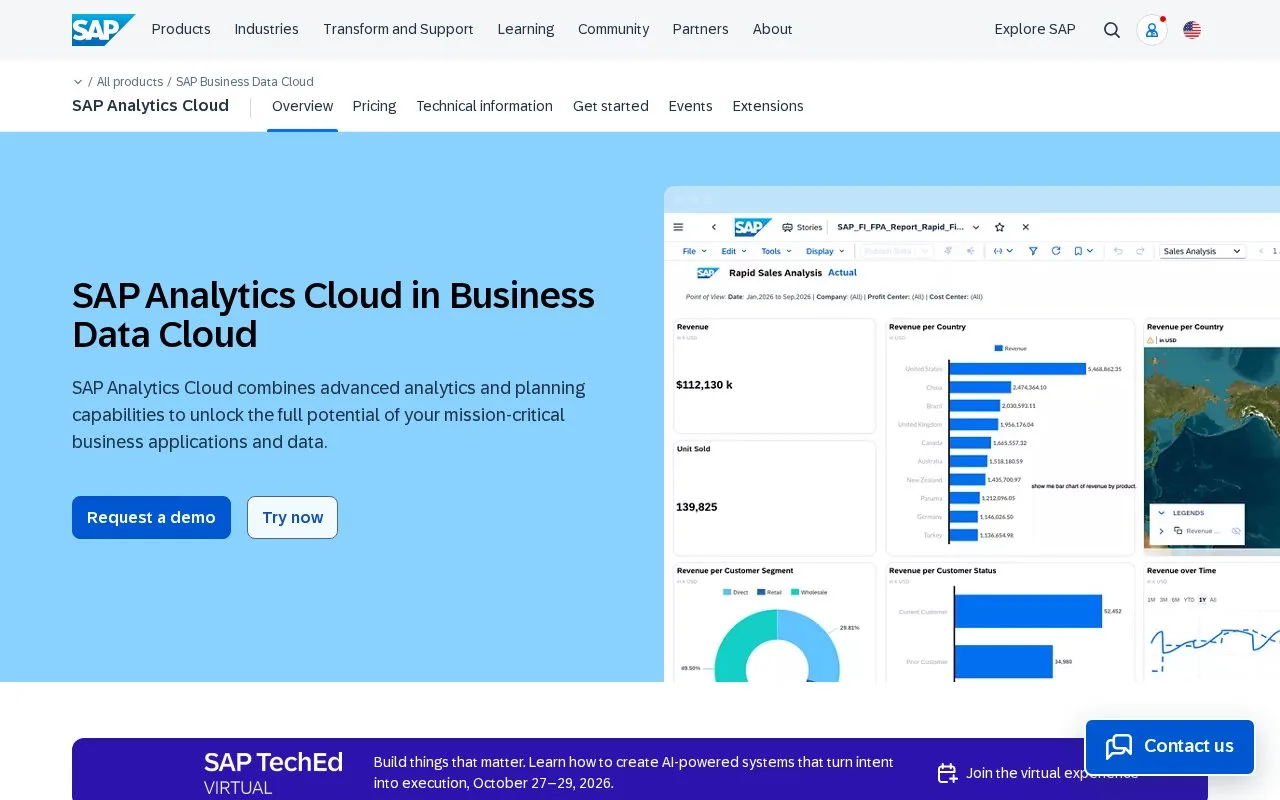Image resolution: width=1280 pixels, height=800 pixels.
Task: Click the back arrow in the dashboard preview
Action: (714, 227)
